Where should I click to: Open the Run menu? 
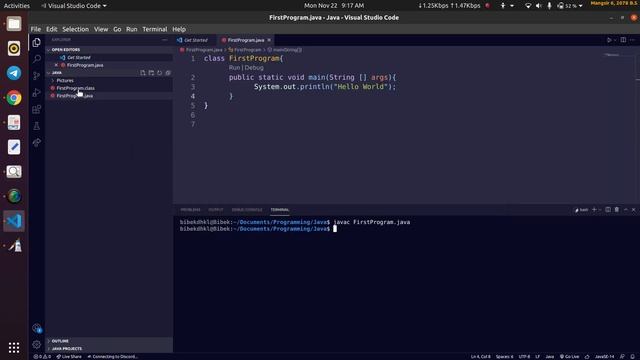(x=131, y=29)
